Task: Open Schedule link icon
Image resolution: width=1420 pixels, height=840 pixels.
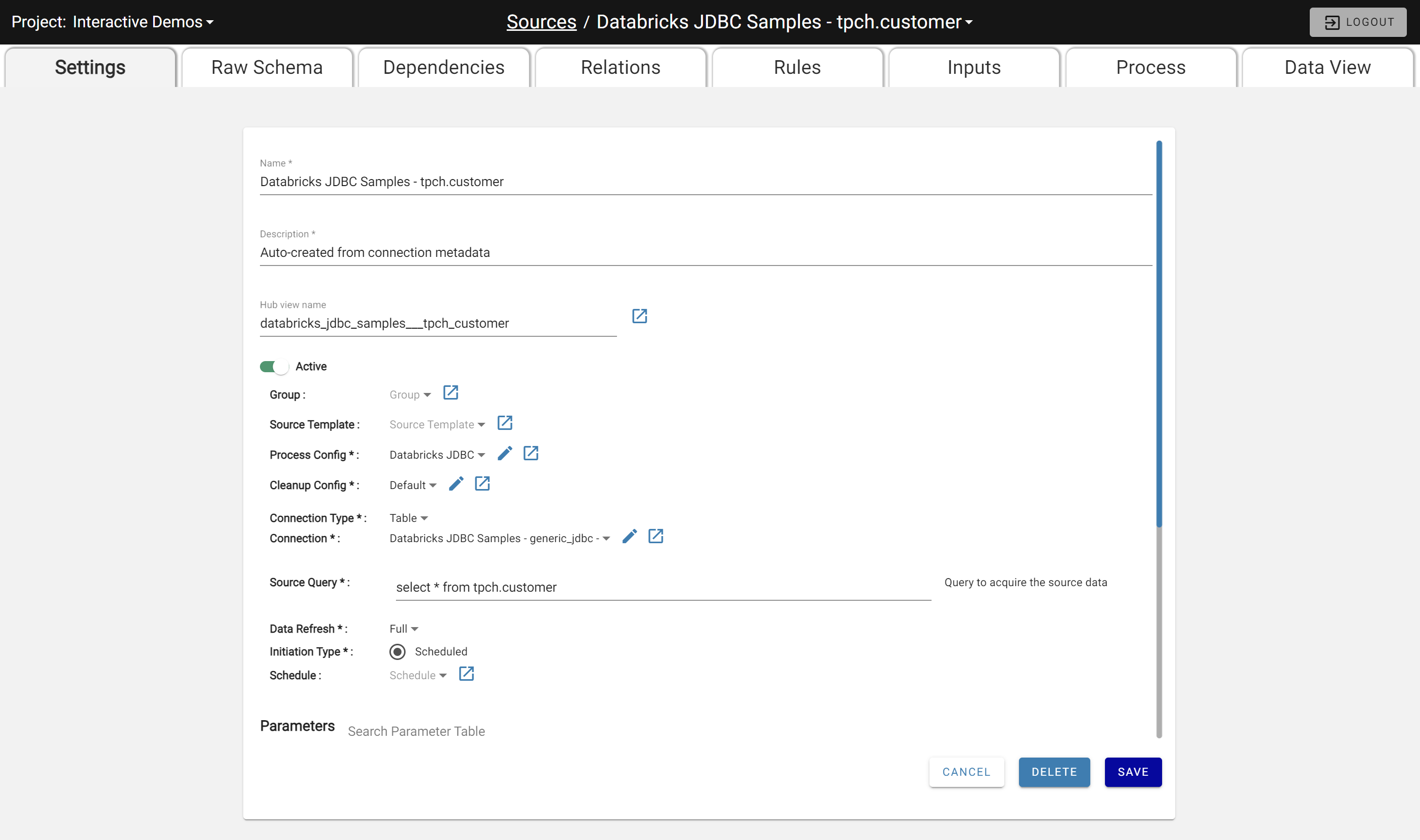Action: point(466,674)
